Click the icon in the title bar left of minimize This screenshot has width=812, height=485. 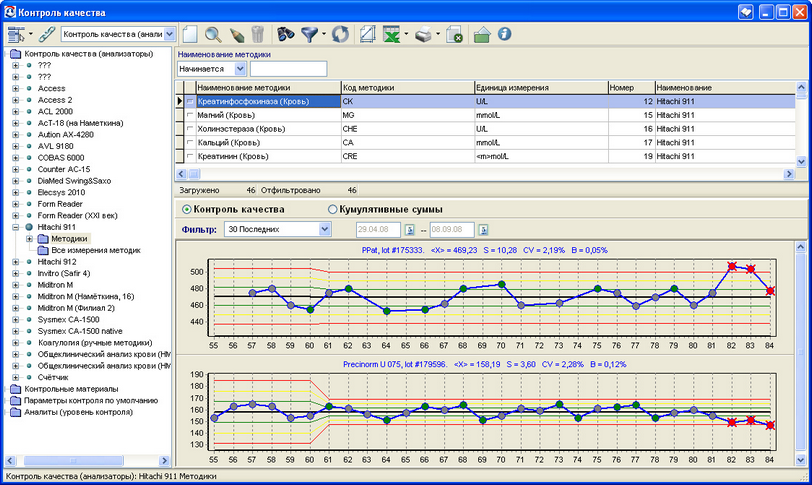746,12
